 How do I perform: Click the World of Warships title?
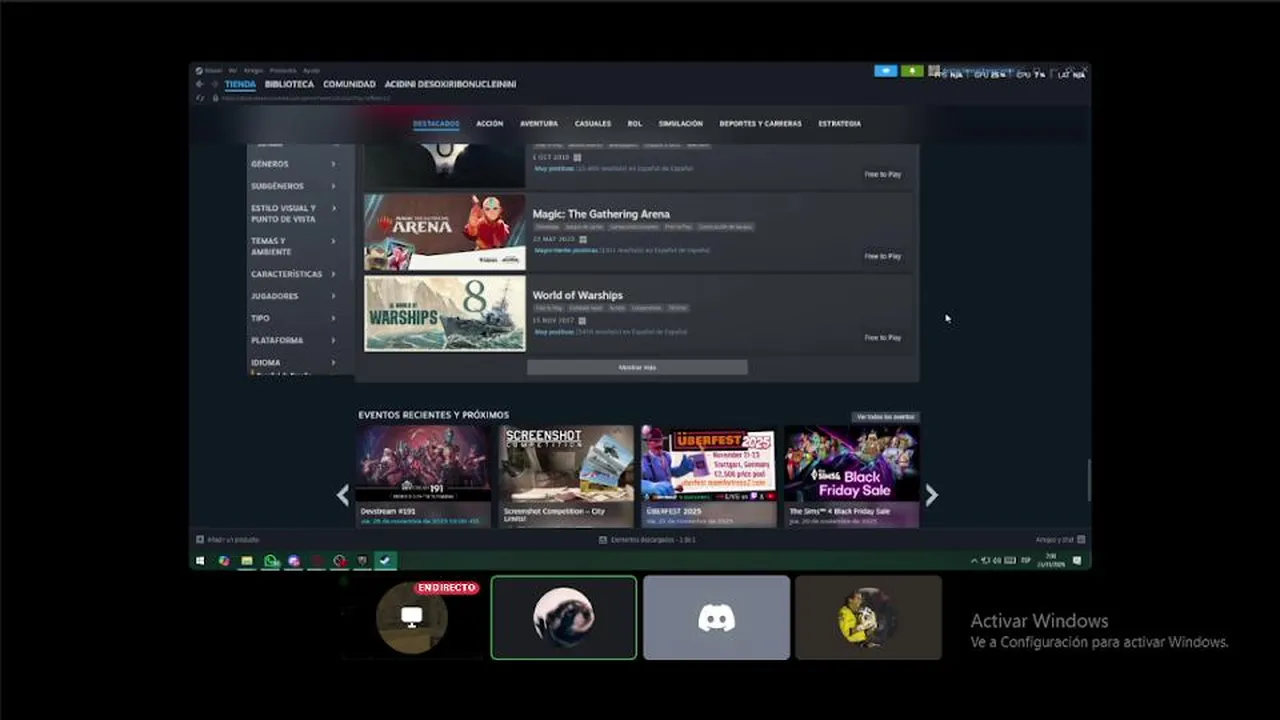[x=578, y=295]
